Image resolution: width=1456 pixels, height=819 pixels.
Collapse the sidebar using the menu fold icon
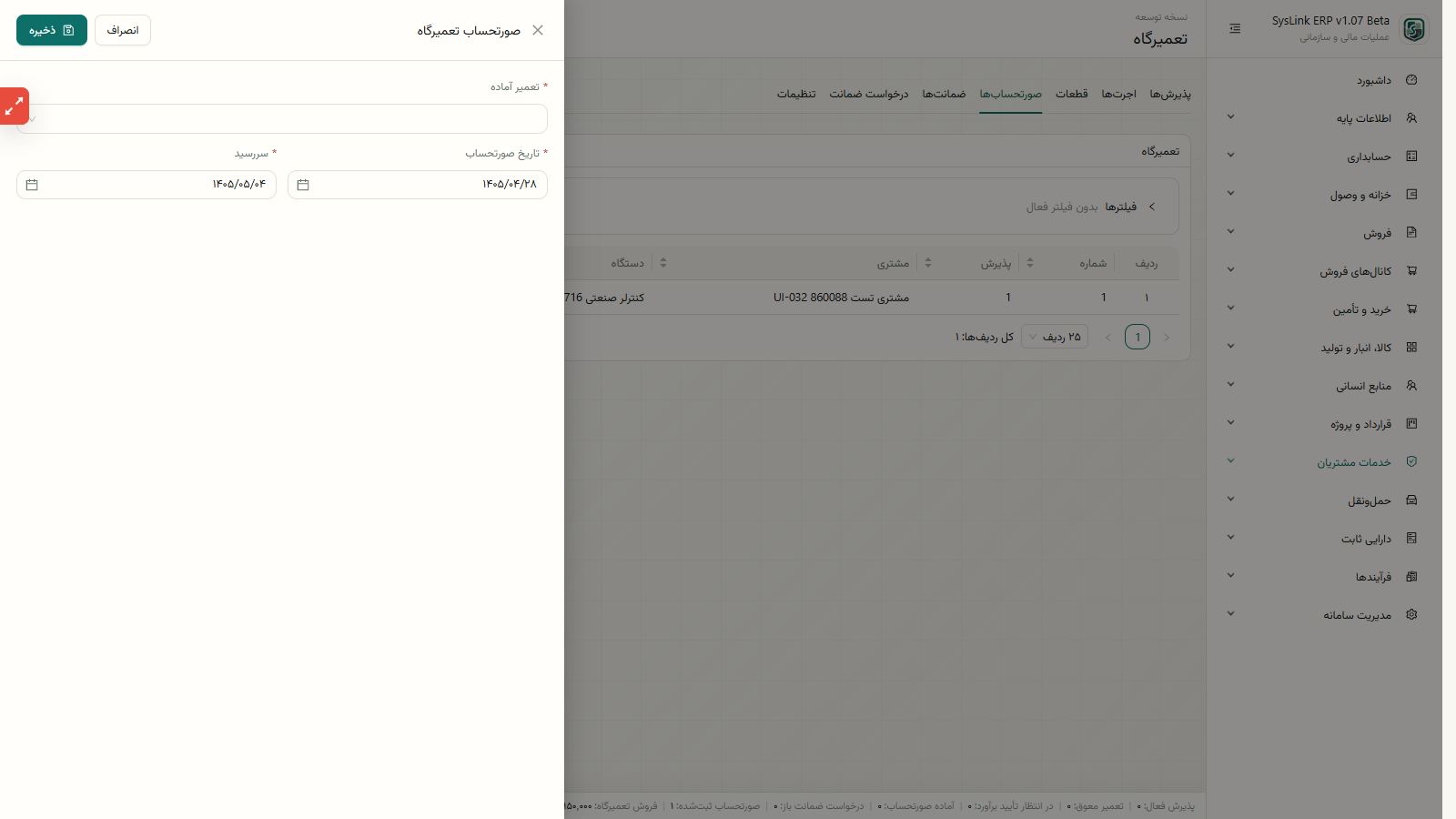pos(1235,29)
